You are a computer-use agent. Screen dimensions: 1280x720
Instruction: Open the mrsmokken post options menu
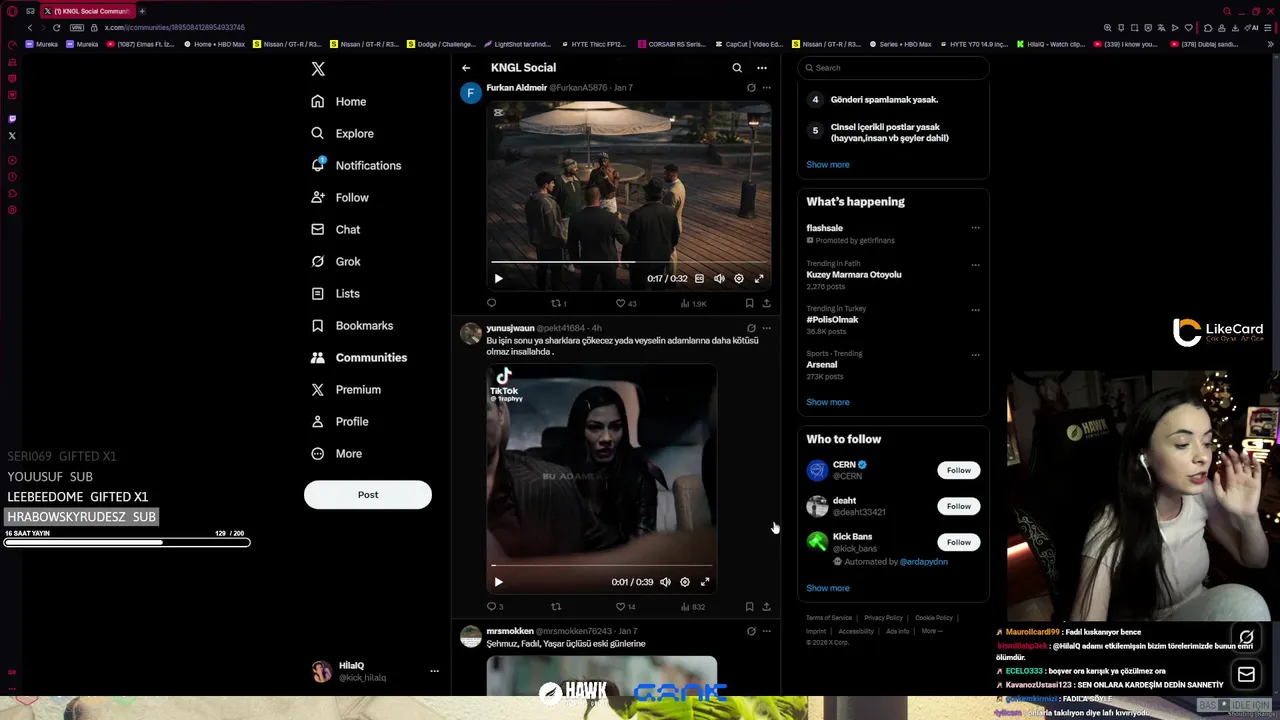767,631
